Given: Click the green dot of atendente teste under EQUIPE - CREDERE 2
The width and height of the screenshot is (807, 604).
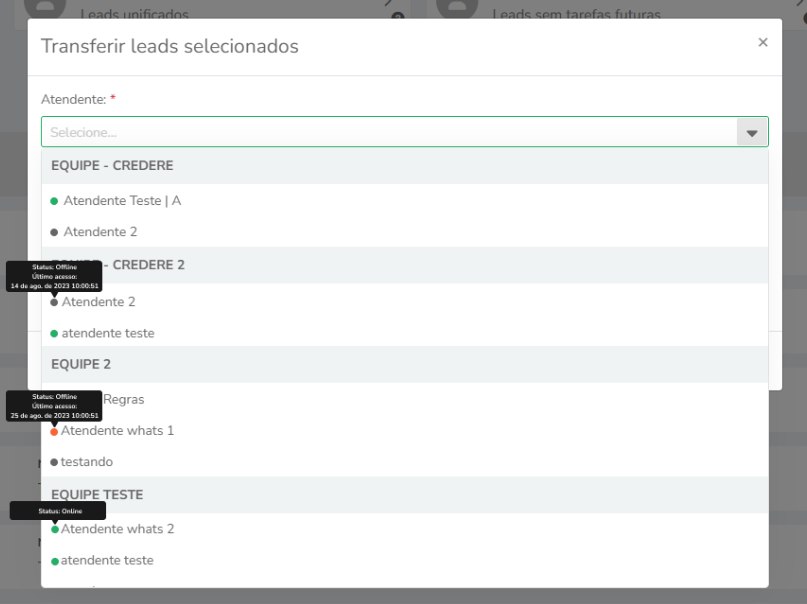Looking at the screenshot, I should (54, 334).
